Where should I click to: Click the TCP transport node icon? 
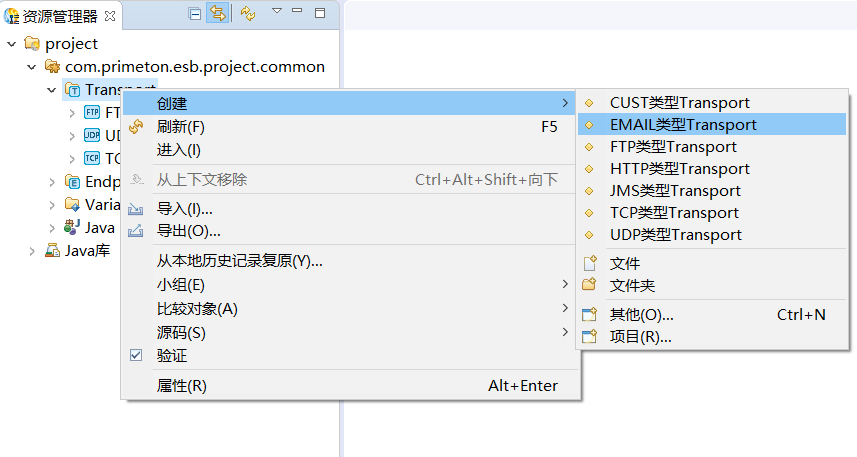click(x=92, y=158)
